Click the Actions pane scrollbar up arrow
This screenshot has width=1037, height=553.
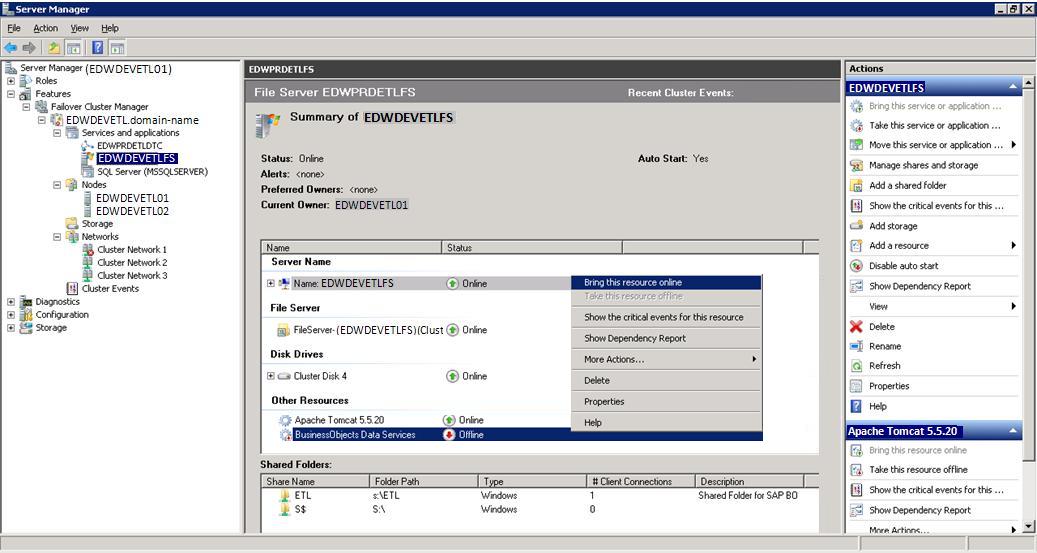coord(1028,83)
